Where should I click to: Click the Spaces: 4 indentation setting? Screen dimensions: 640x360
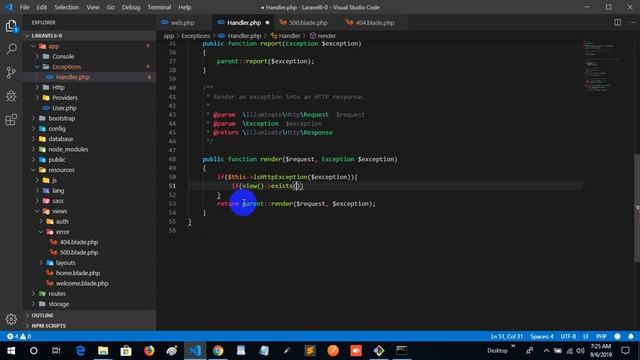(x=542, y=336)
